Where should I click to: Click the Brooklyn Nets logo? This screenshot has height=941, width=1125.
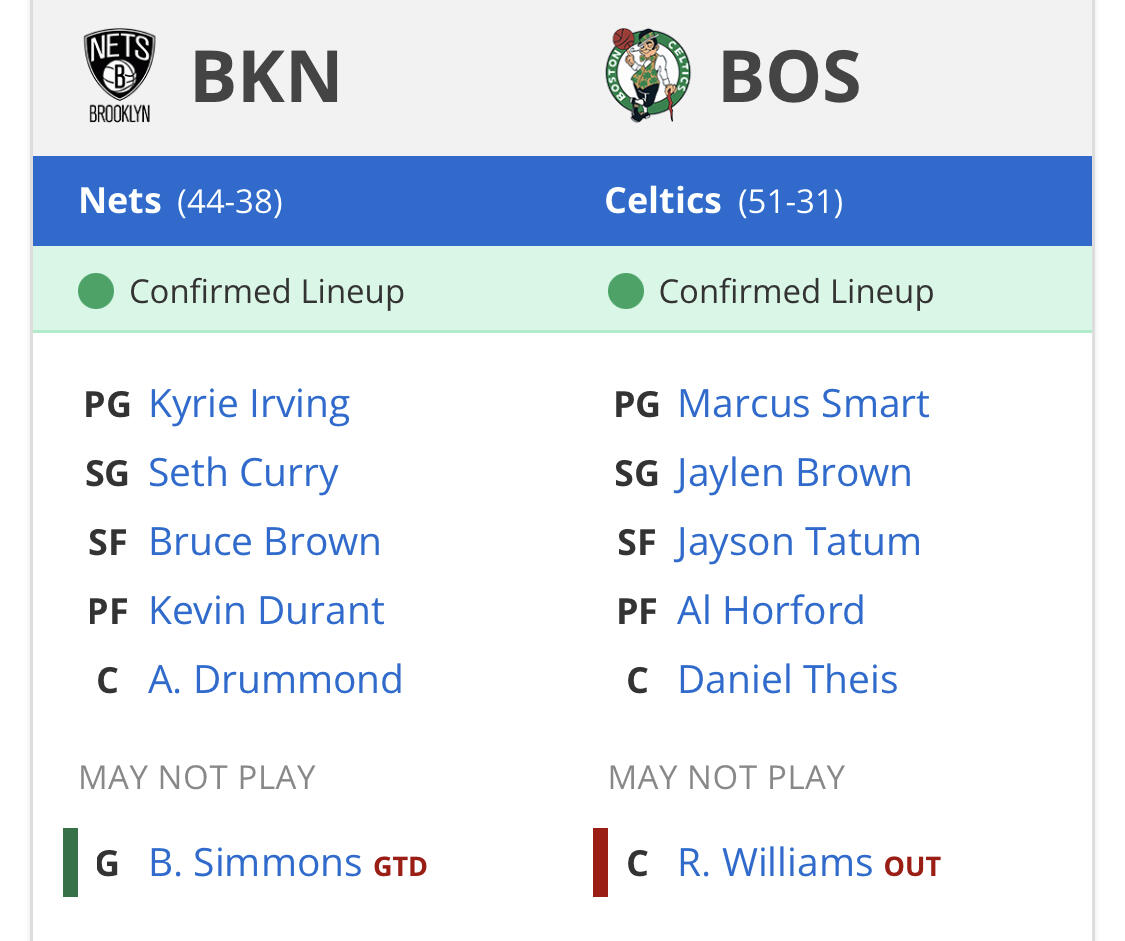click(119, 75)
